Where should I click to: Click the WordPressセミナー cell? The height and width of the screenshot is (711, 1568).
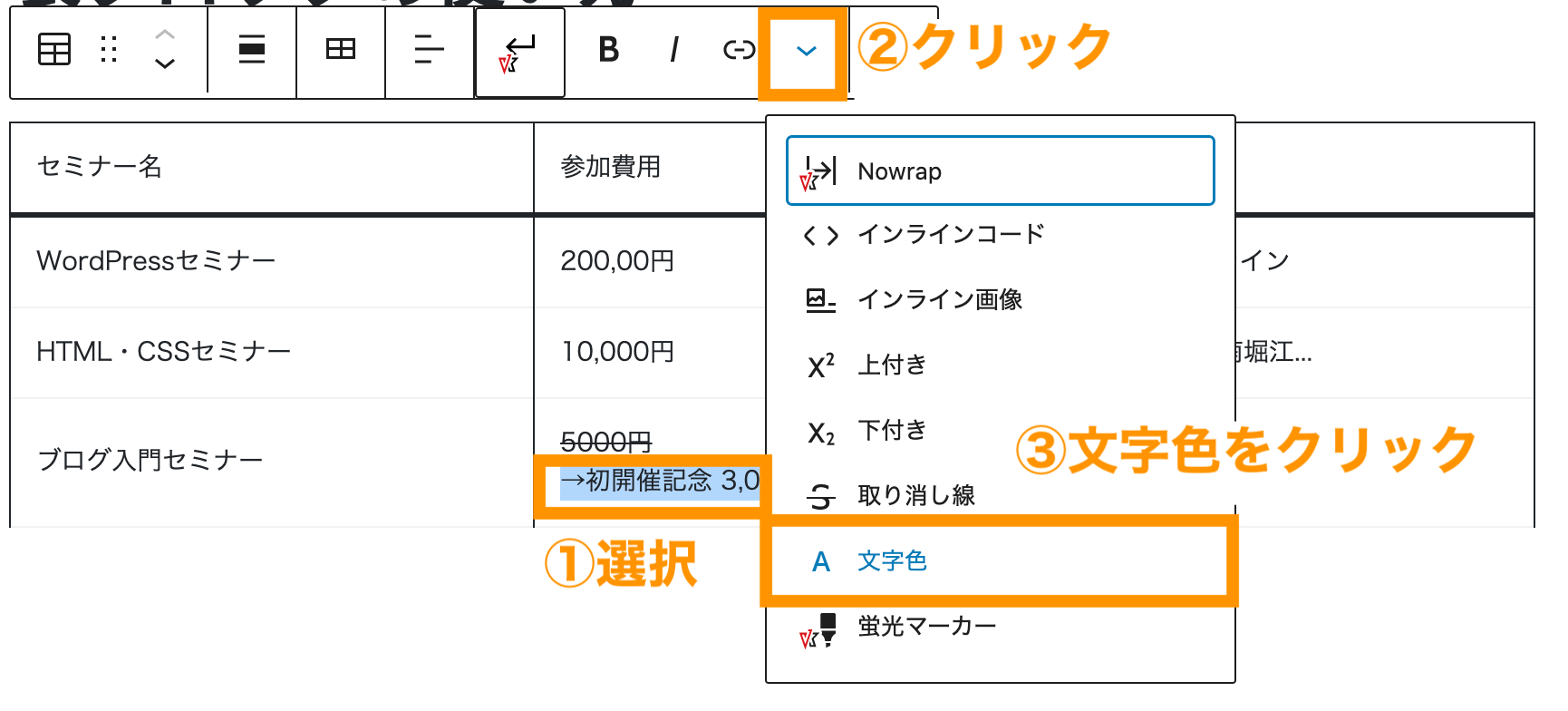point(272,262)
